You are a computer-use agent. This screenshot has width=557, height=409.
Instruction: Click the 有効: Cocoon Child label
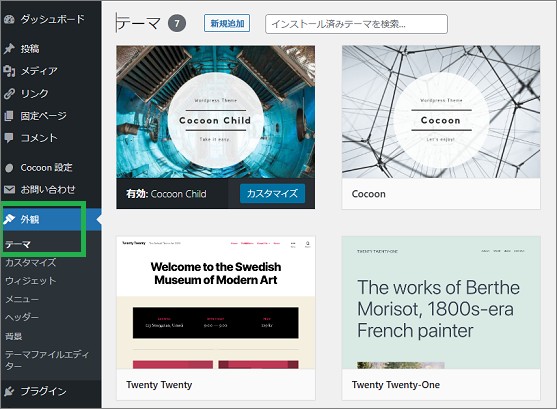point(166,194)
